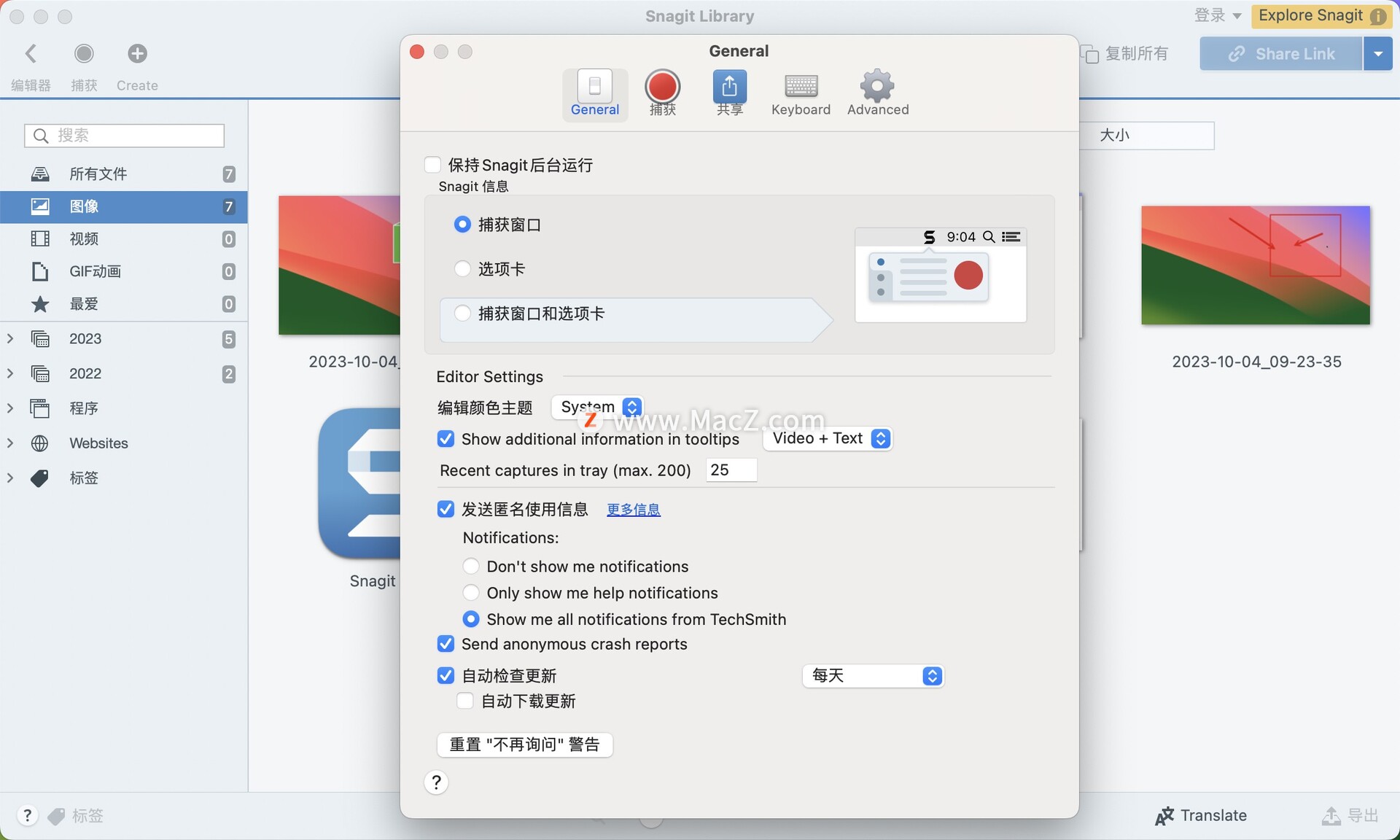Switch to the 共享 share preferences tab
The width and height of the screenshot is (1400, 840).
[729, 93]
